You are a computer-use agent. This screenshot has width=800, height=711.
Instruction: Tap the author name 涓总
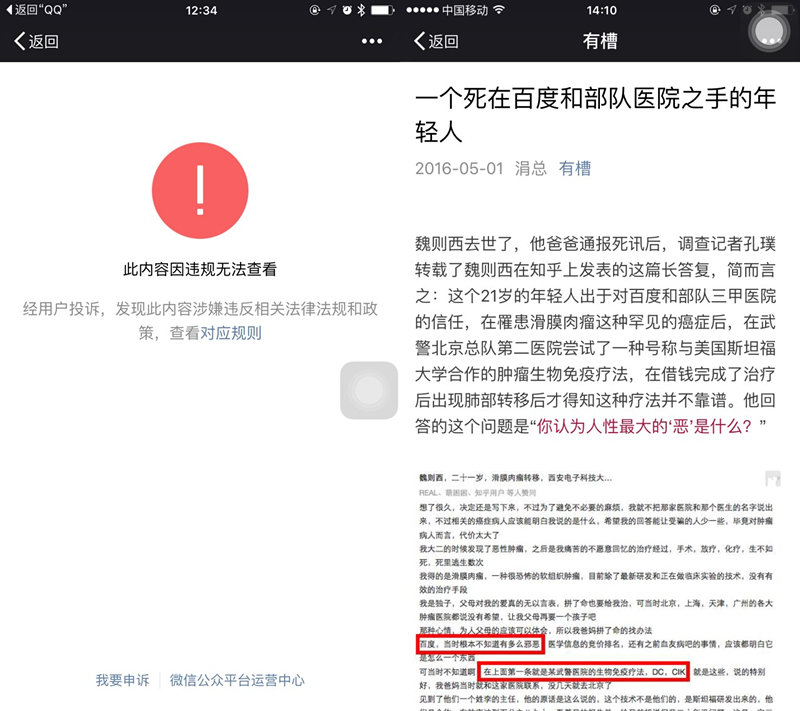click(x=531, y=169)
